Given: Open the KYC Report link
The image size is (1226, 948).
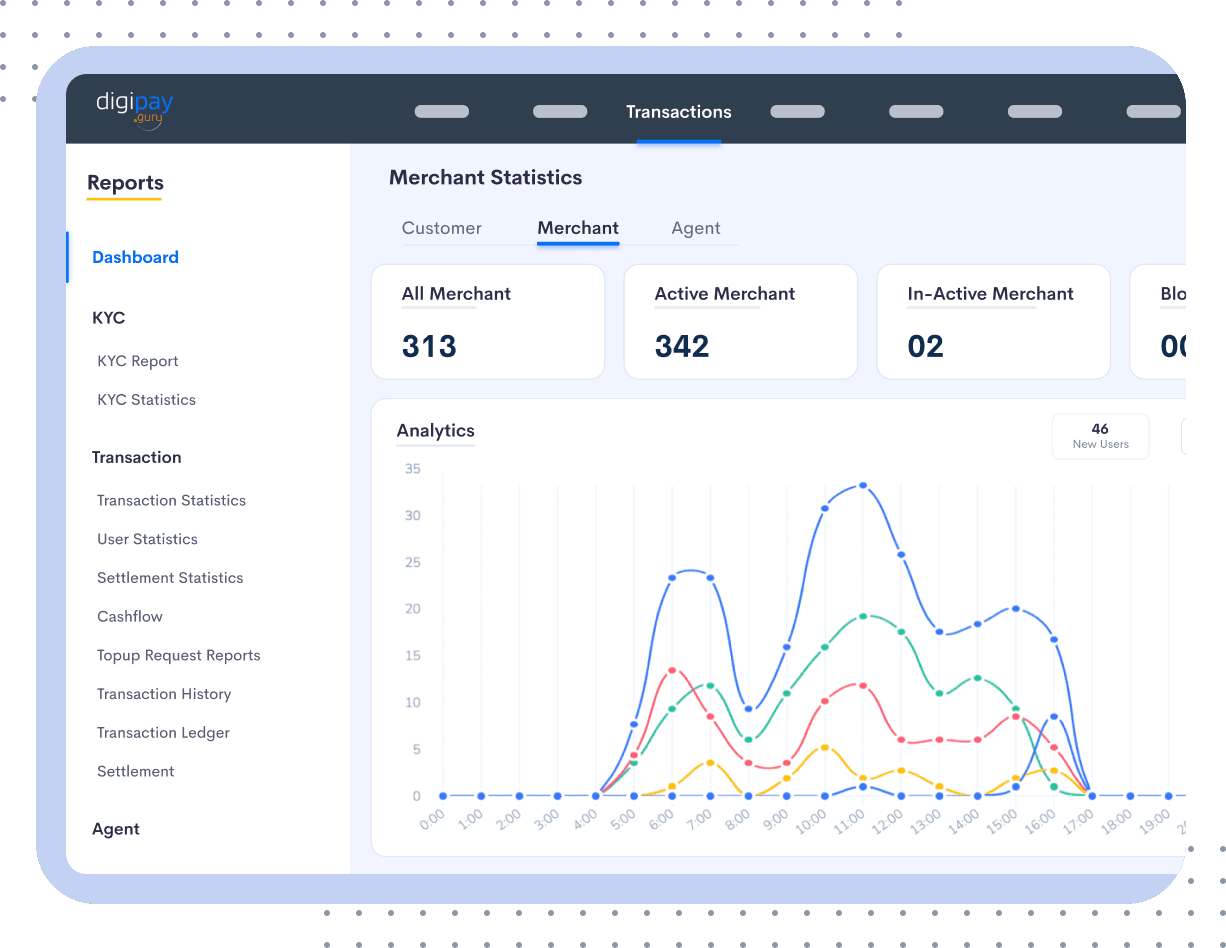Looking at the screenshot, I should pyautogui.click(x=138, y=361).
